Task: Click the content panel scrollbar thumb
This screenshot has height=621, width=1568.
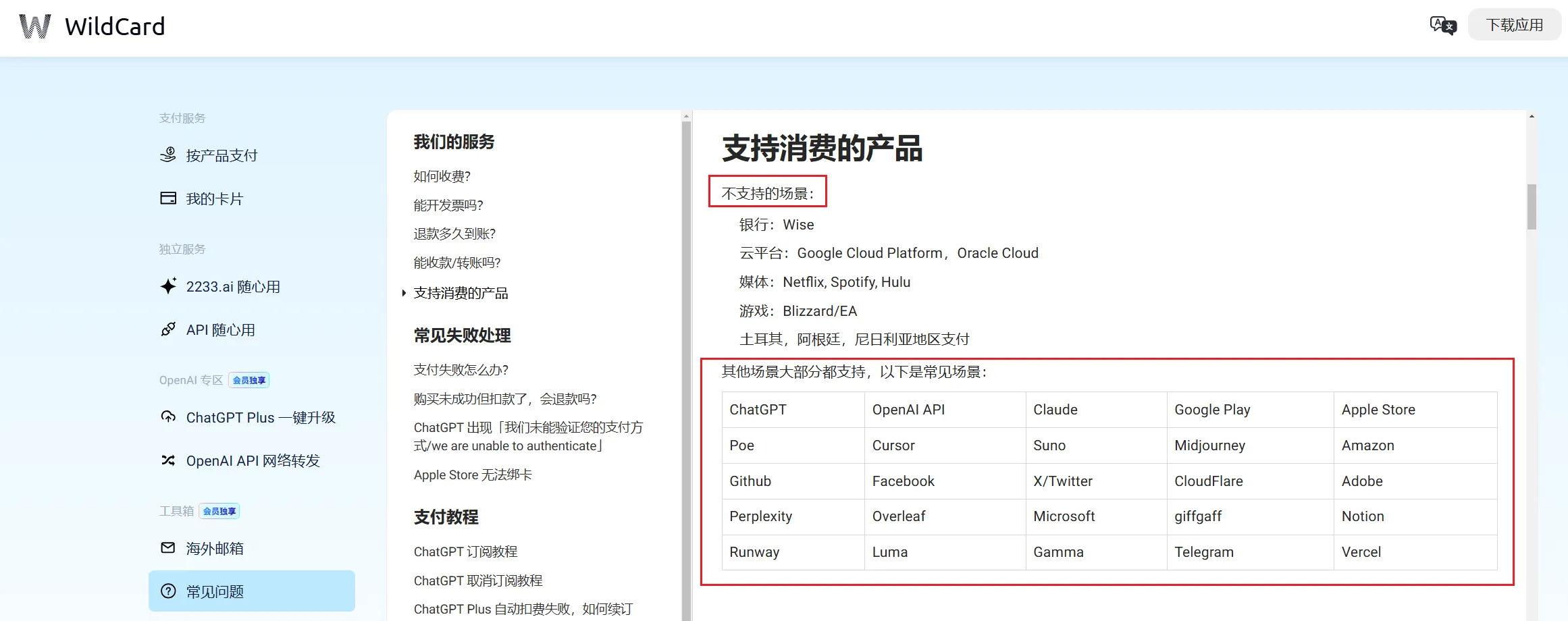Action: tap(1532, 207)
